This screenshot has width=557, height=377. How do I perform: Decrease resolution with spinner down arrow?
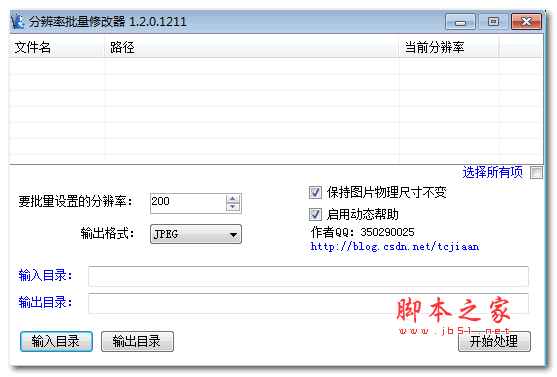(233, 207)
